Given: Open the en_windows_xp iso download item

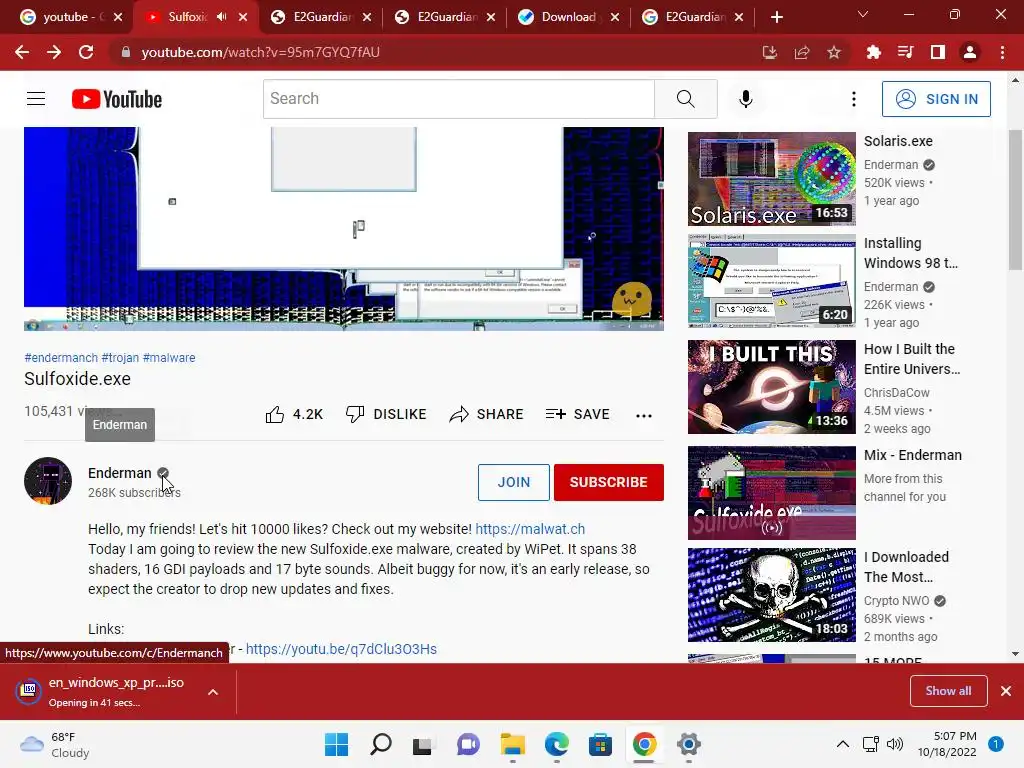Looking at the screenshot, I should pos(104,692).
